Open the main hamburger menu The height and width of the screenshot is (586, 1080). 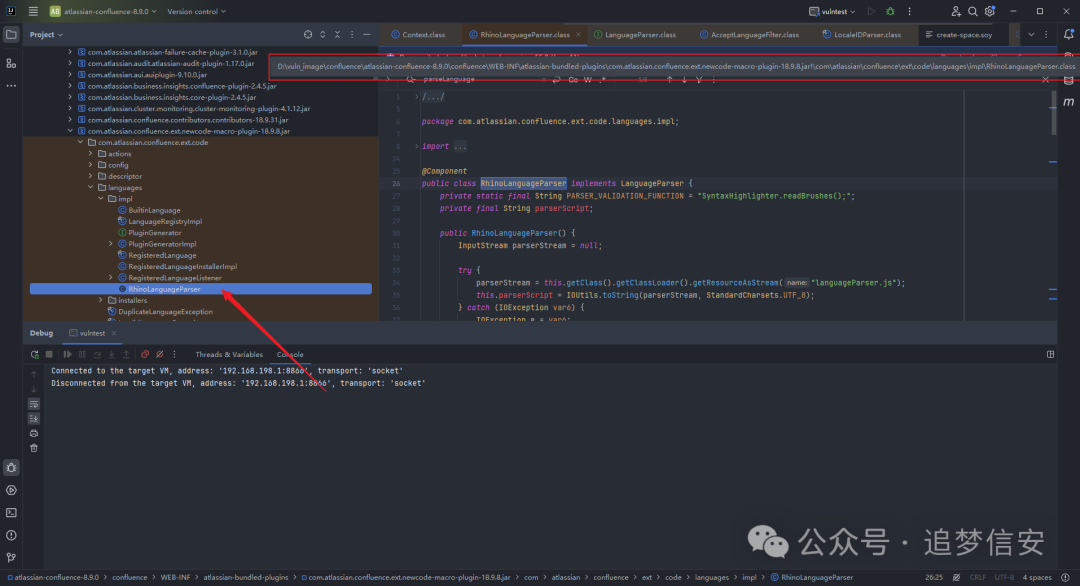click(x=33, y=11)
